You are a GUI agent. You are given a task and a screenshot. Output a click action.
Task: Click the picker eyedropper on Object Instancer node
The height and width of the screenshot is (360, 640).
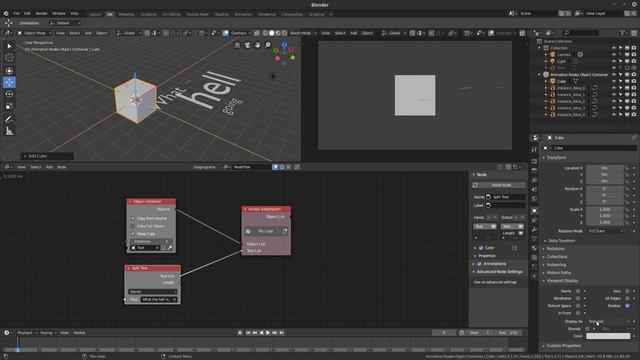click(170, 248)
